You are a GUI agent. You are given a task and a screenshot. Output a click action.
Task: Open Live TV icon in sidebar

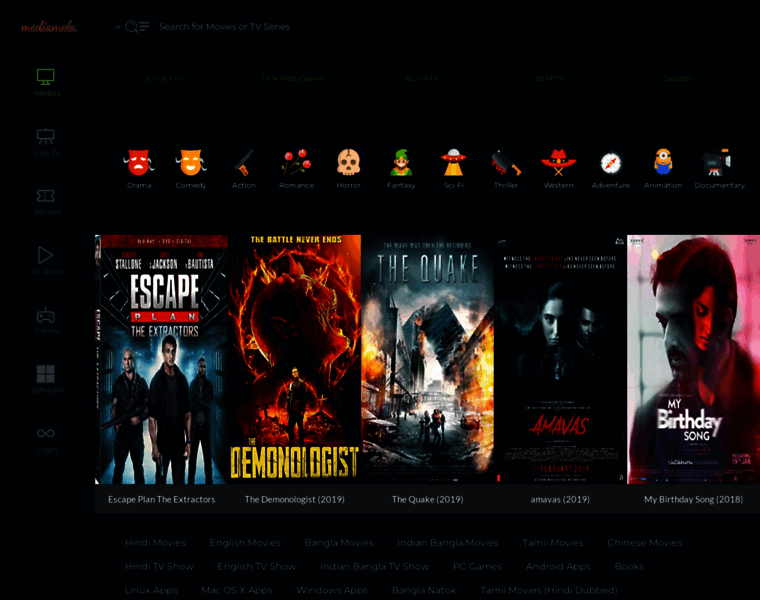[46, 136]
